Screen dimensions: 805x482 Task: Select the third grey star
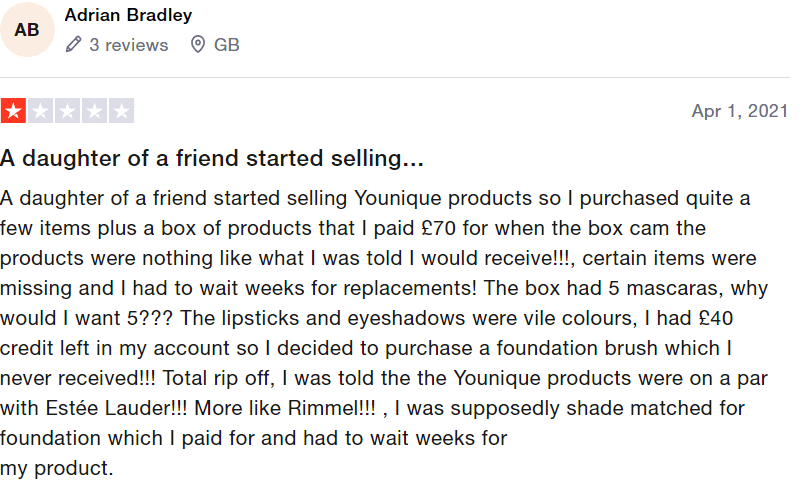point(67,111)
